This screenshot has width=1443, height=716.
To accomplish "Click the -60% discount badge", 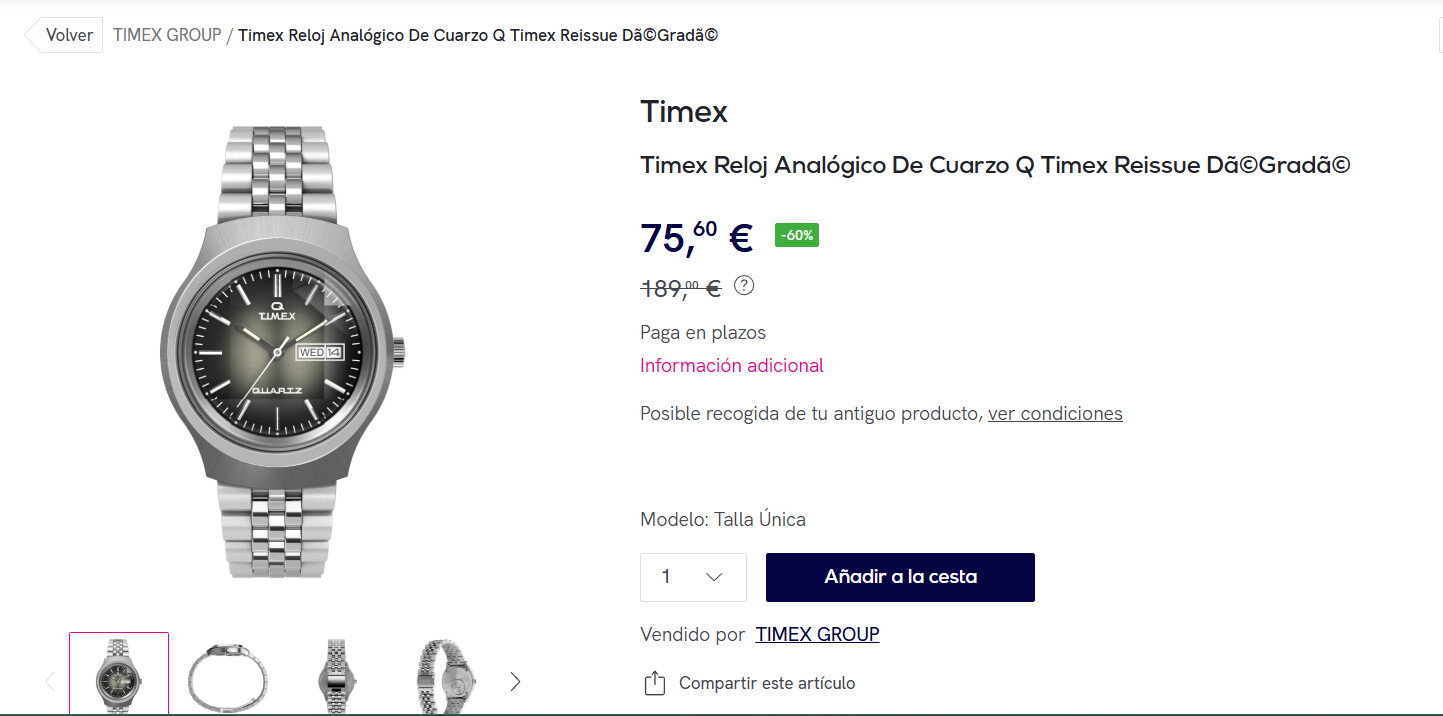I will coord(797,235).
